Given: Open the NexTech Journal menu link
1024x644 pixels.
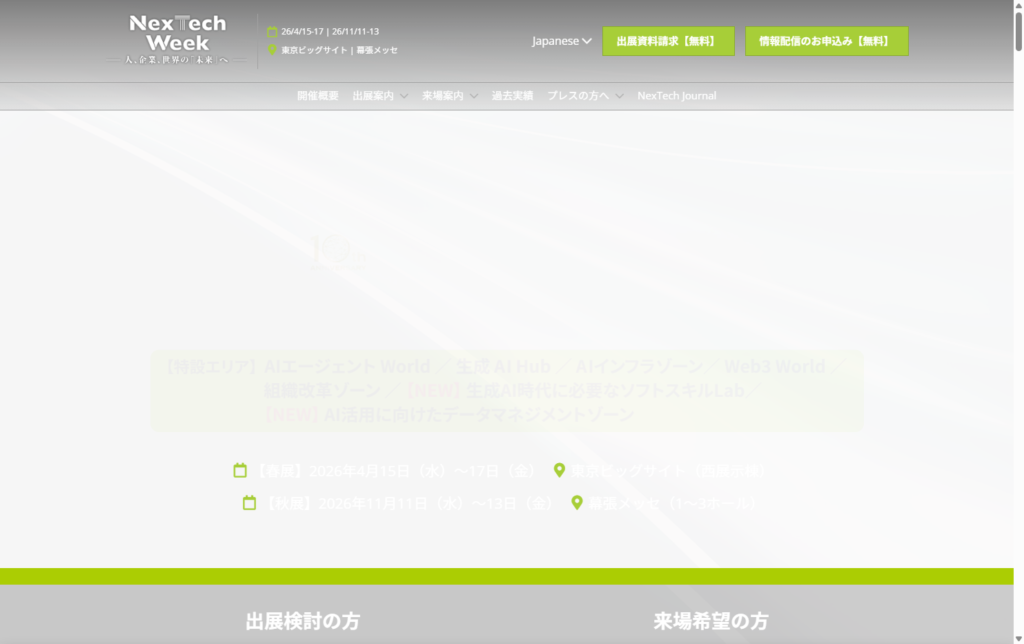Looking at the screenshot, I should [x=676, y=96].
